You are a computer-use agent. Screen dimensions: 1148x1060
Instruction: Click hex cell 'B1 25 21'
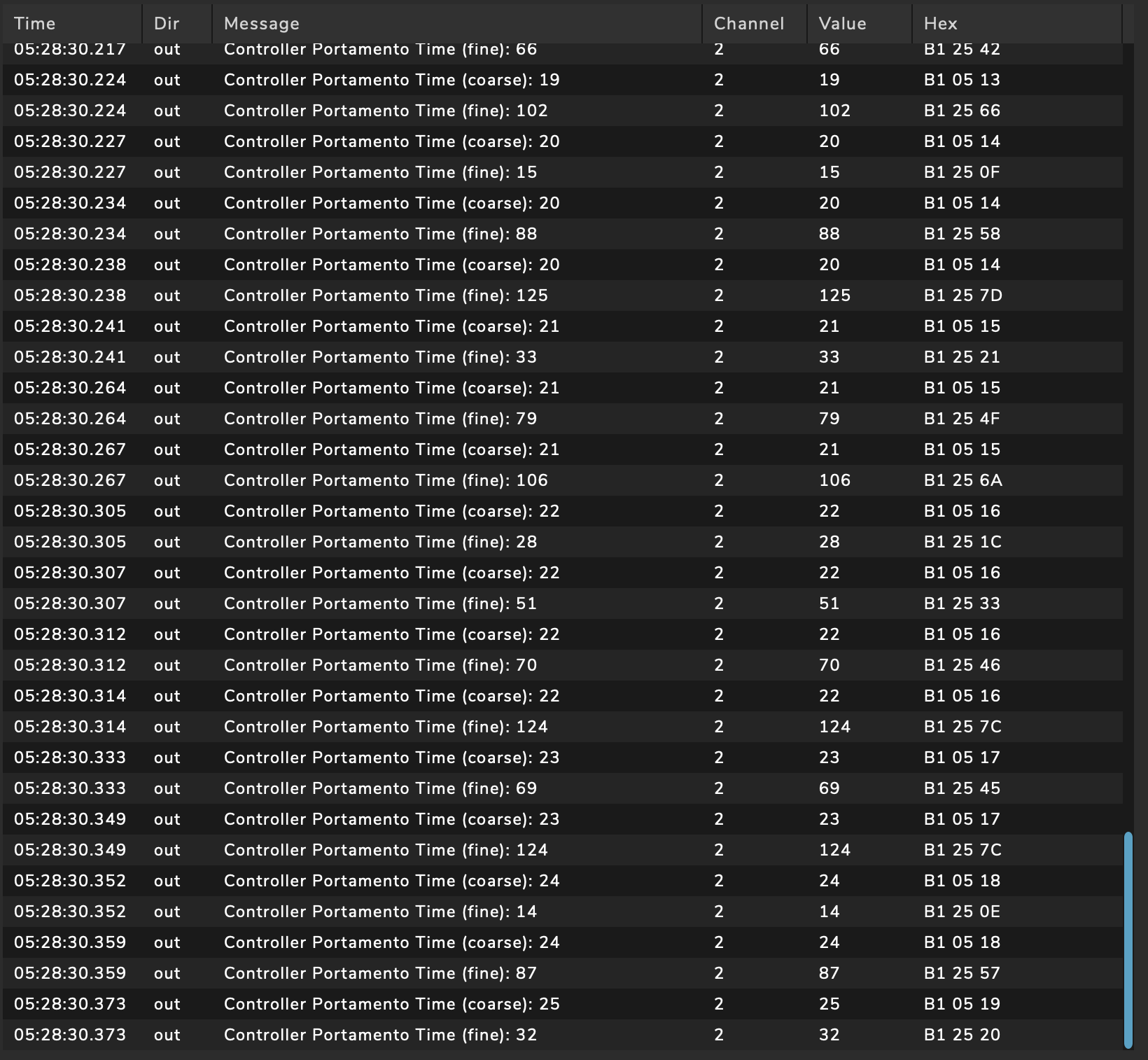tap(962, 357)
